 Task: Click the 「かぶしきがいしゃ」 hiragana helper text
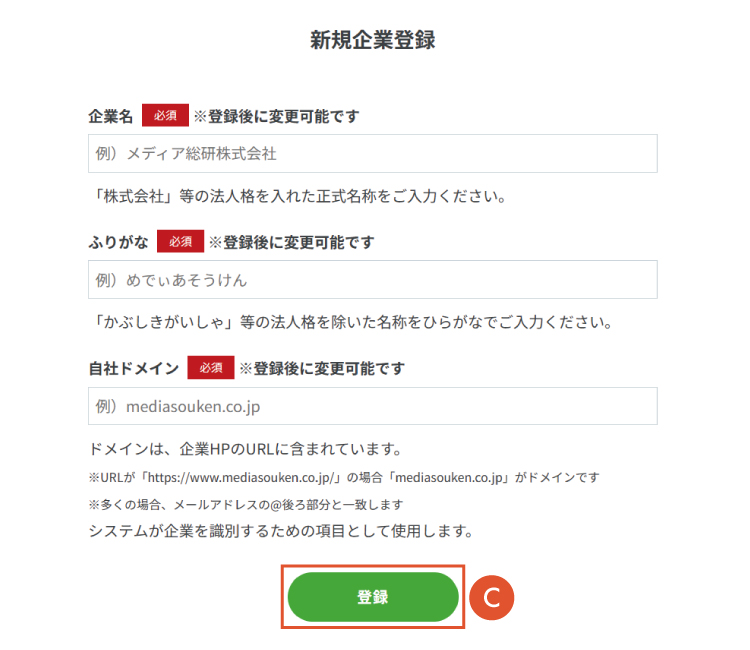point(349,323)
